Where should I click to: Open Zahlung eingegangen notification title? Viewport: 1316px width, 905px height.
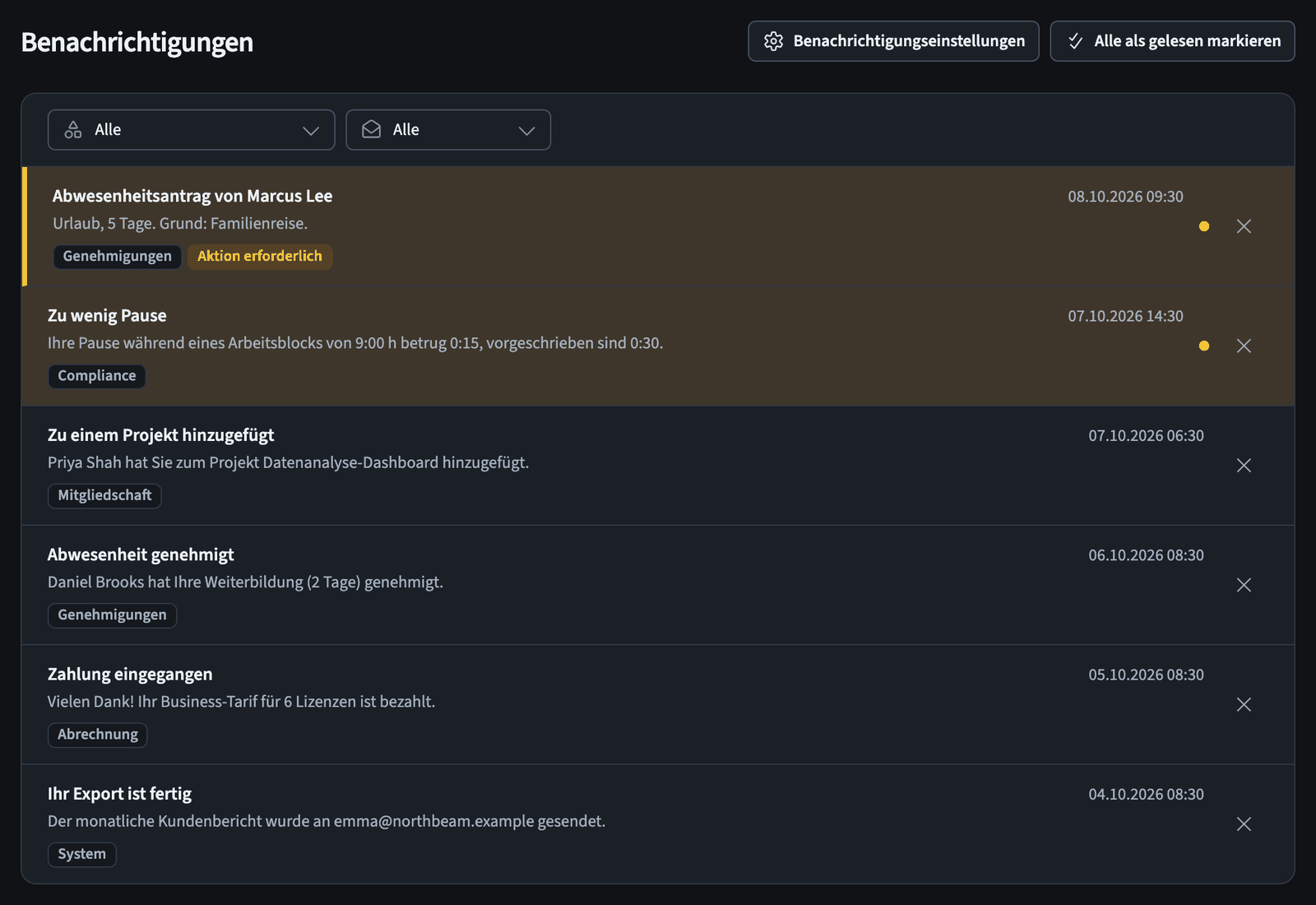tap(130, 675)
